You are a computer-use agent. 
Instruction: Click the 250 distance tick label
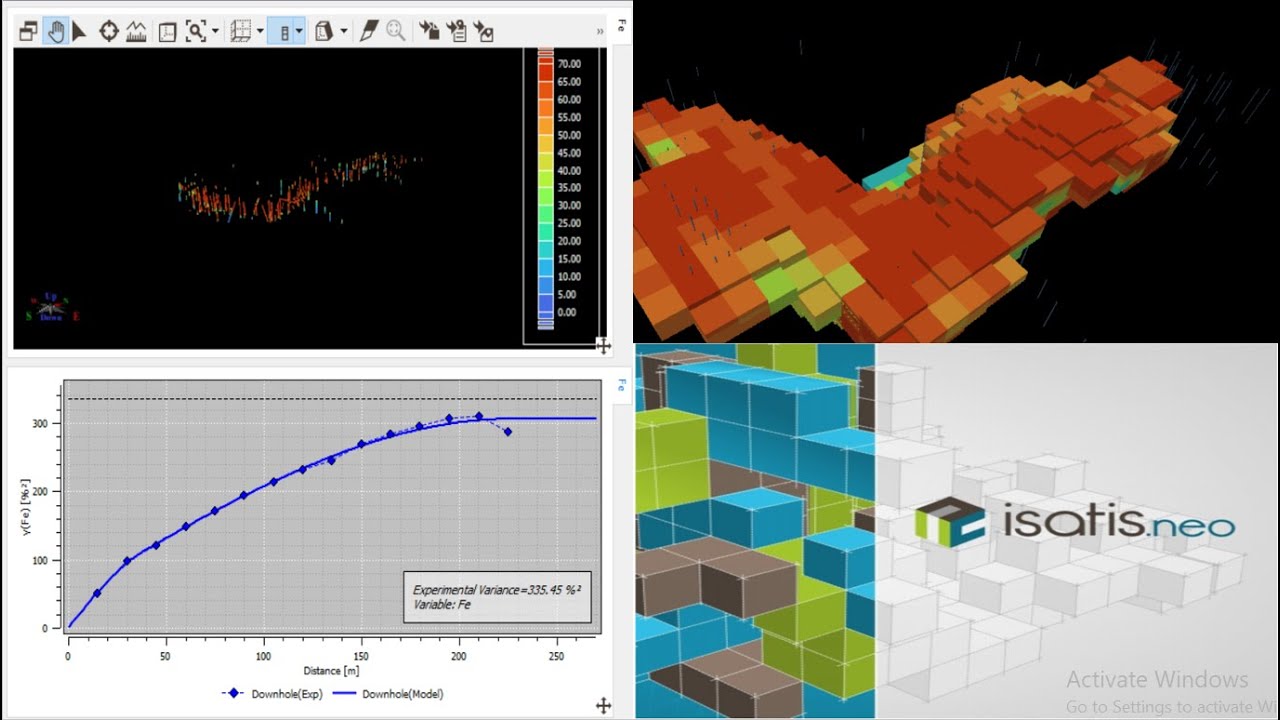click(x=556, y=656)
